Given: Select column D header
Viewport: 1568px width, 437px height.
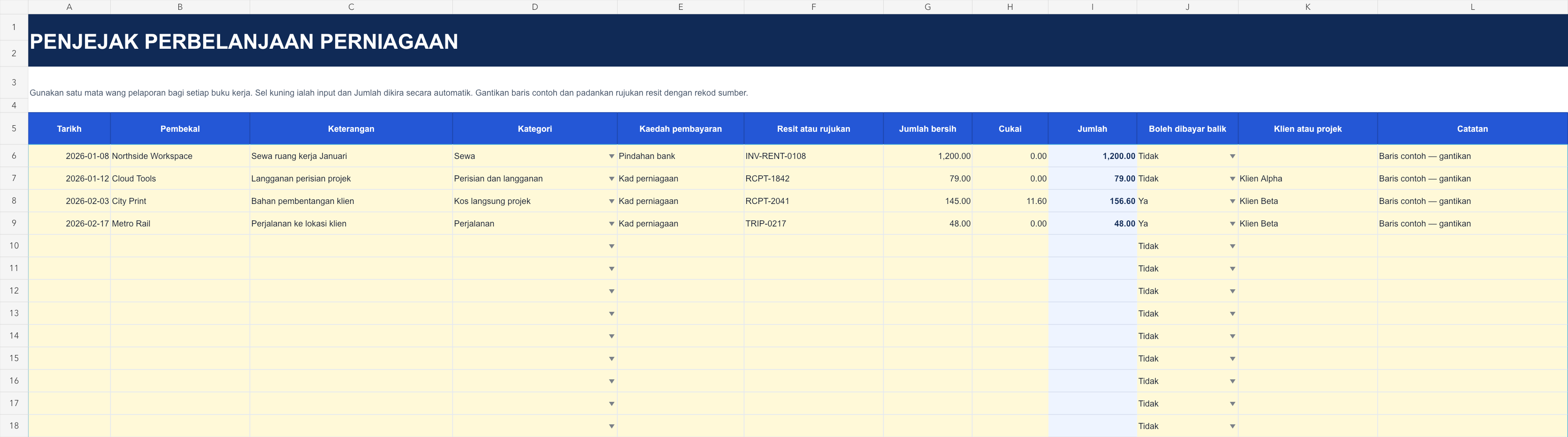Looking at the screenshot, I should [x=535, y=7].
